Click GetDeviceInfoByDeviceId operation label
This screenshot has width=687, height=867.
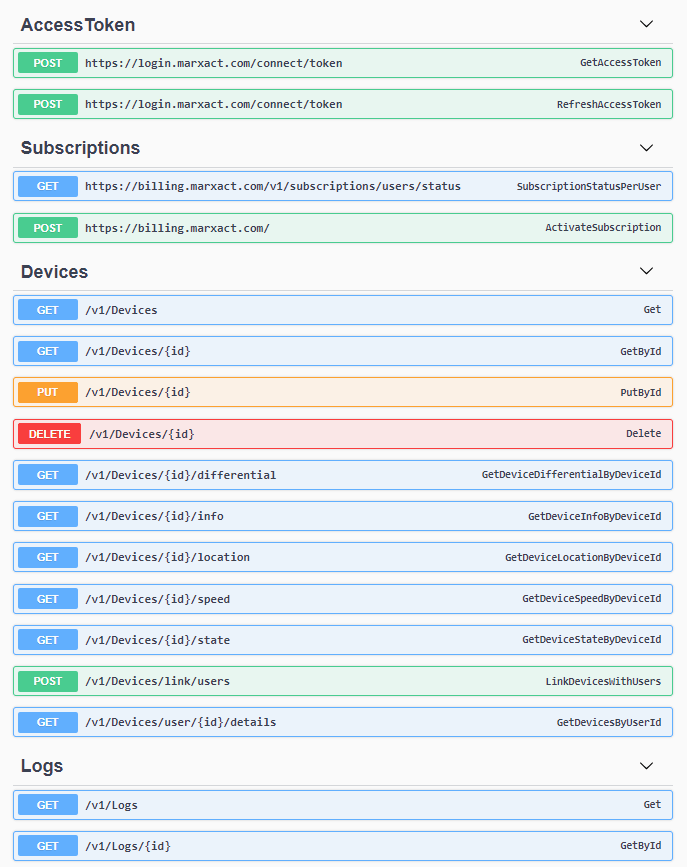(x=595, y=516)
